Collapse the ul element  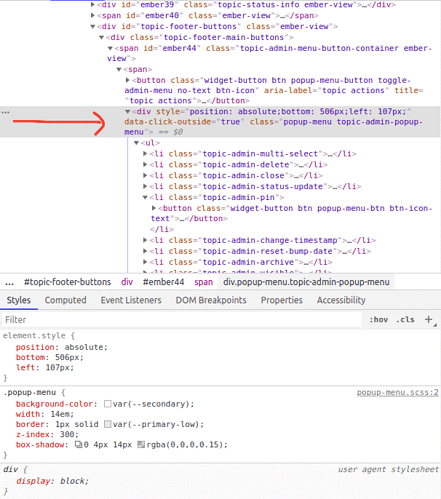point(136,143)
